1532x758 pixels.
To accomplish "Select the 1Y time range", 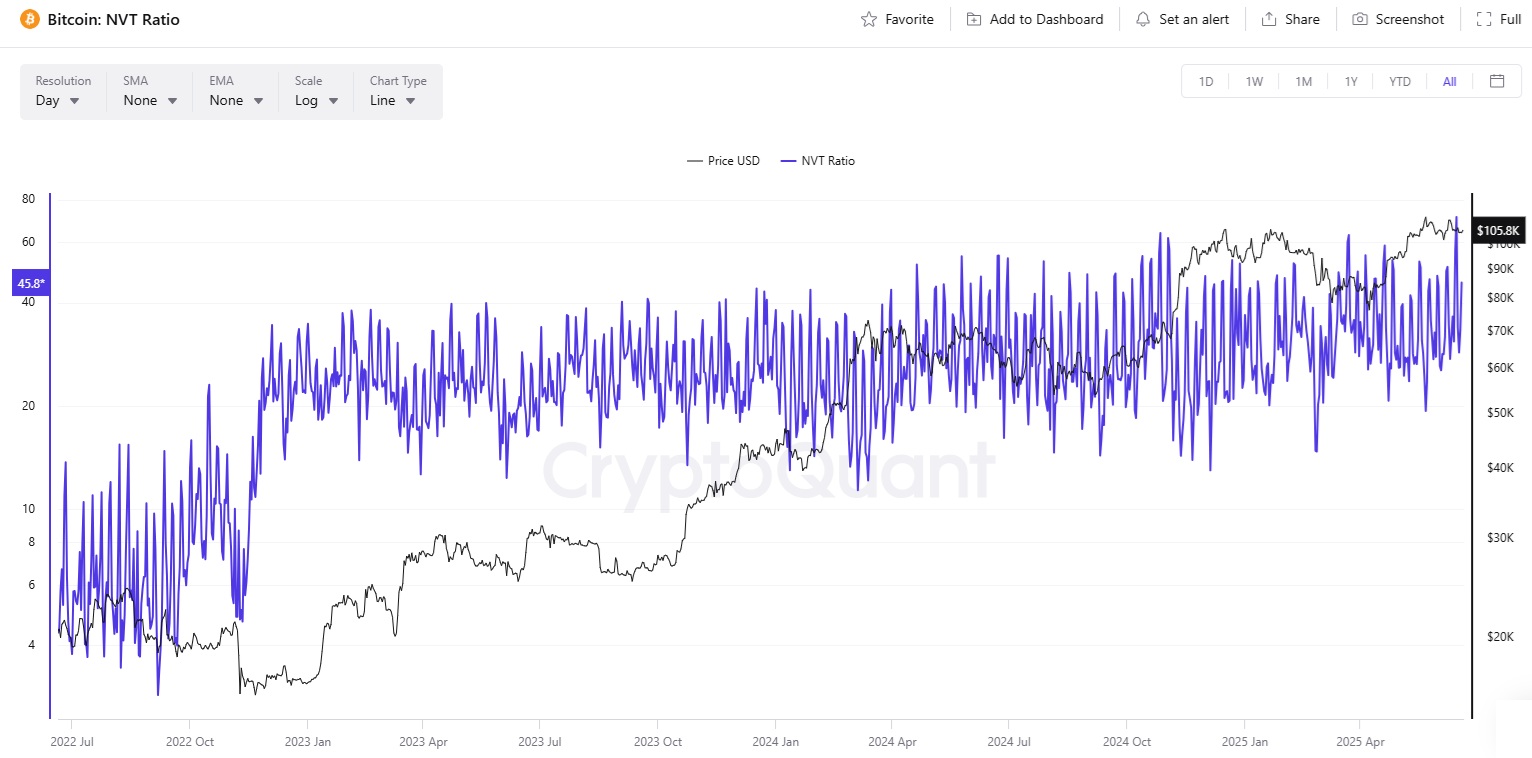I will click(1351, 81).
